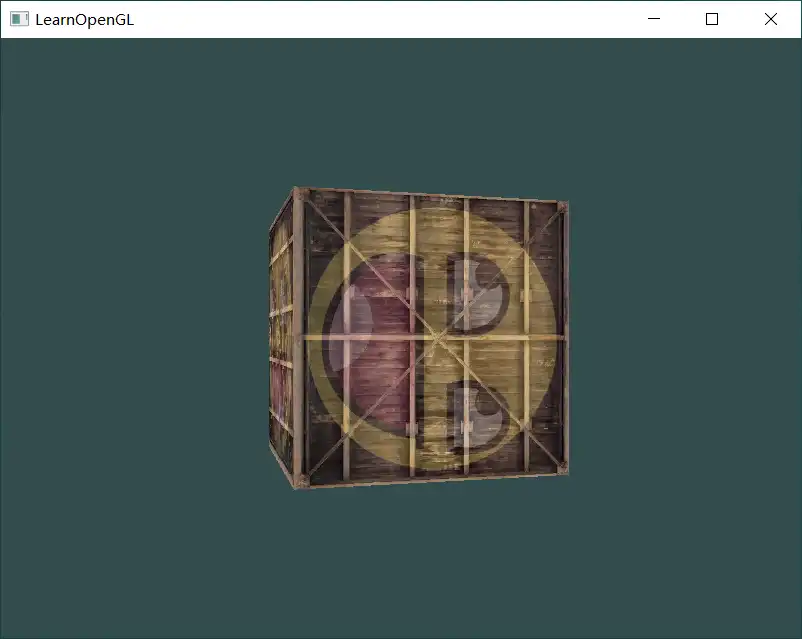Click the horizontal middle plank on crate front
The image size is (802, 639).
click(435, 337)
